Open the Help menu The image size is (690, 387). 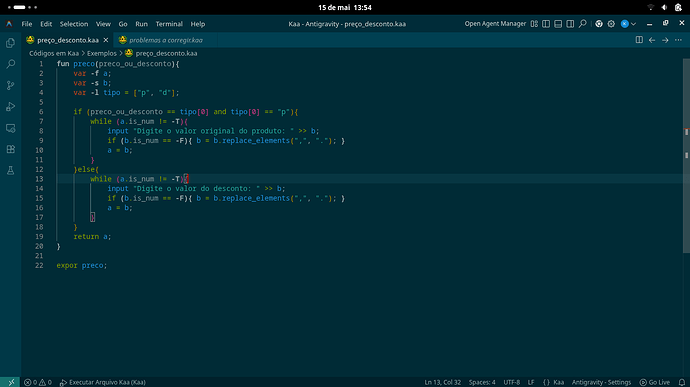point(198,24)
